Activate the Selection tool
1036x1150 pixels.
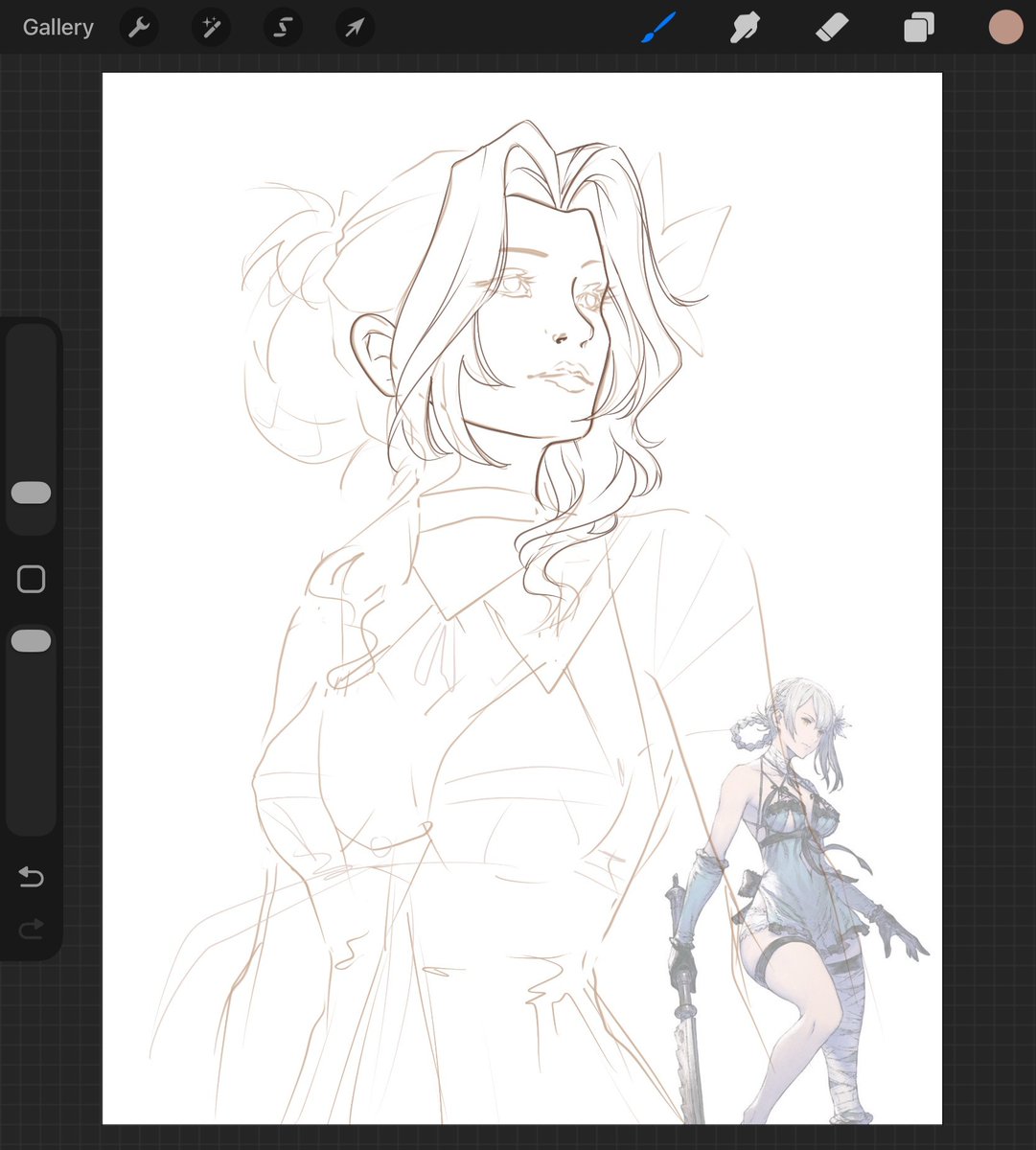click(x=283, y=28)
